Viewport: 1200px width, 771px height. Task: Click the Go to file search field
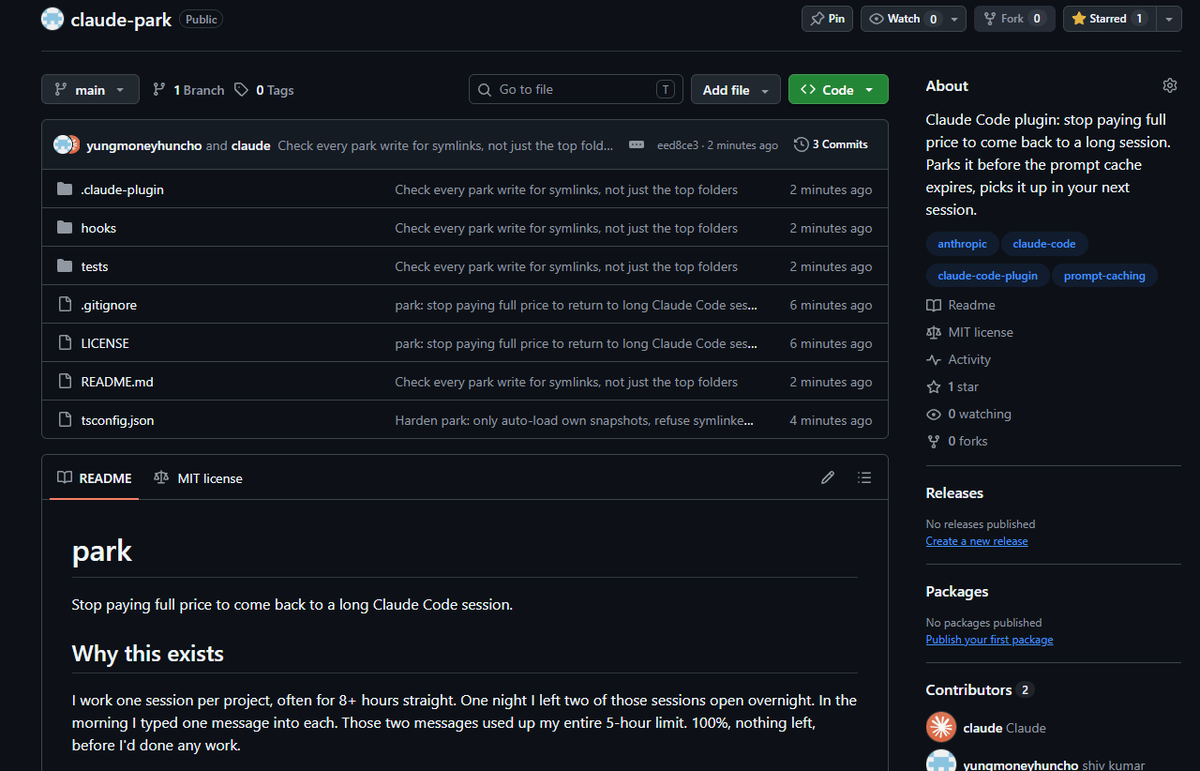click(576, 90)
